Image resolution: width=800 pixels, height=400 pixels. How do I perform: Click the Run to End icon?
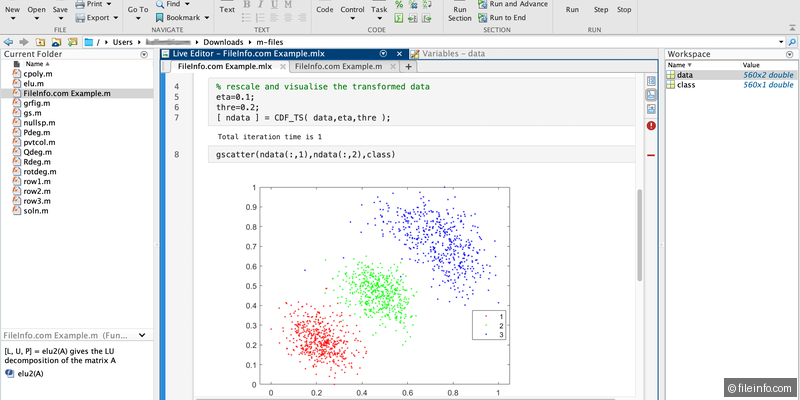pyautogui.click(x=483, y=18)
